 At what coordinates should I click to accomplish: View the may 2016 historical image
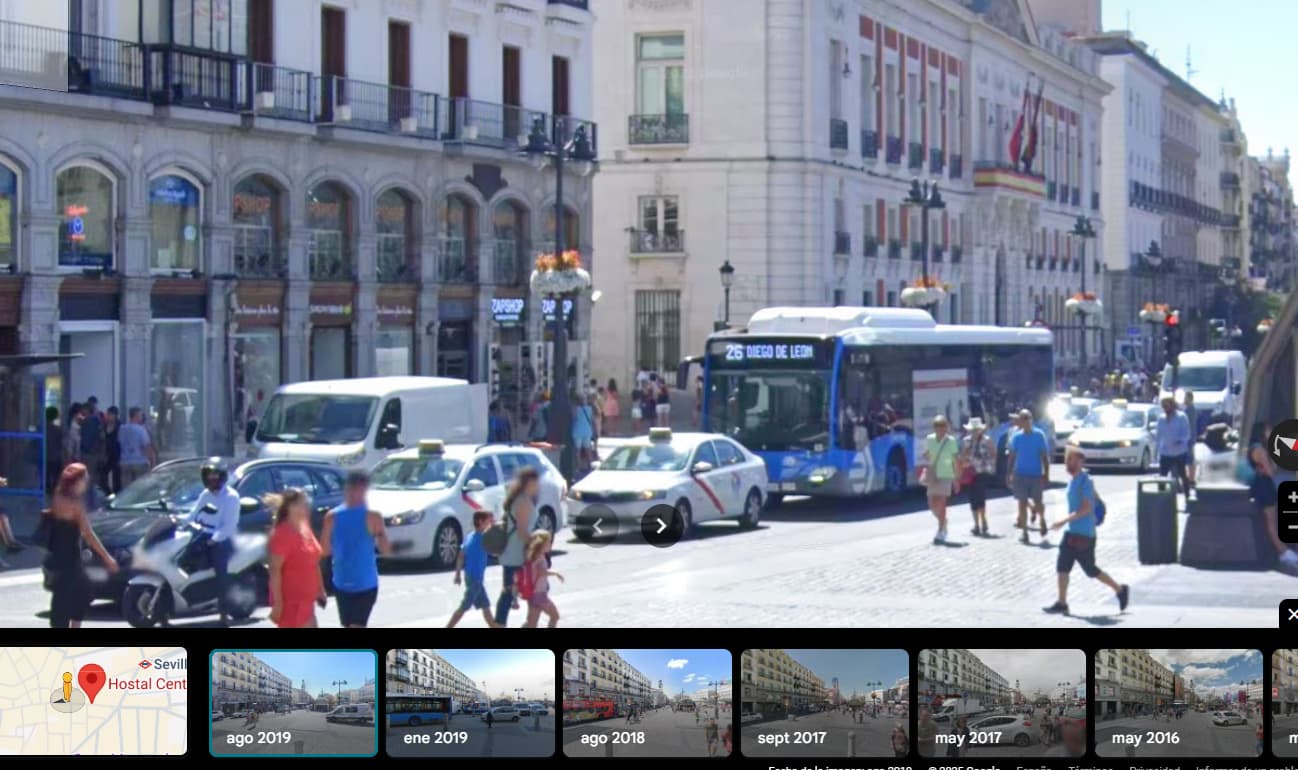(x=1178, y=702)
